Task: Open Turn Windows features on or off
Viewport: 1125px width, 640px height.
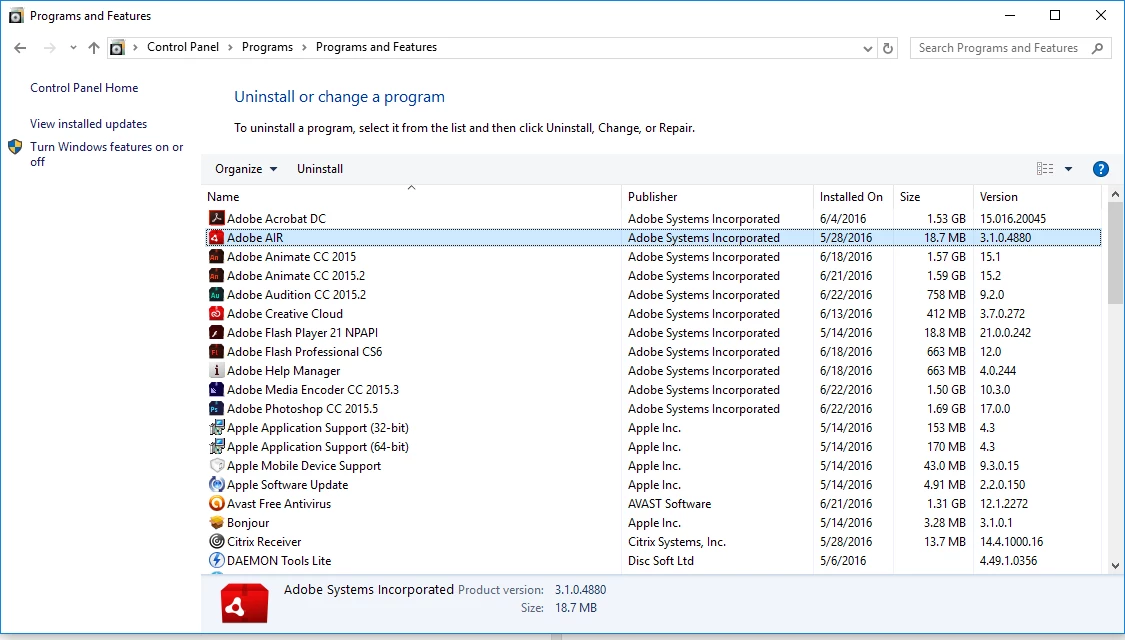Action: 106,154
